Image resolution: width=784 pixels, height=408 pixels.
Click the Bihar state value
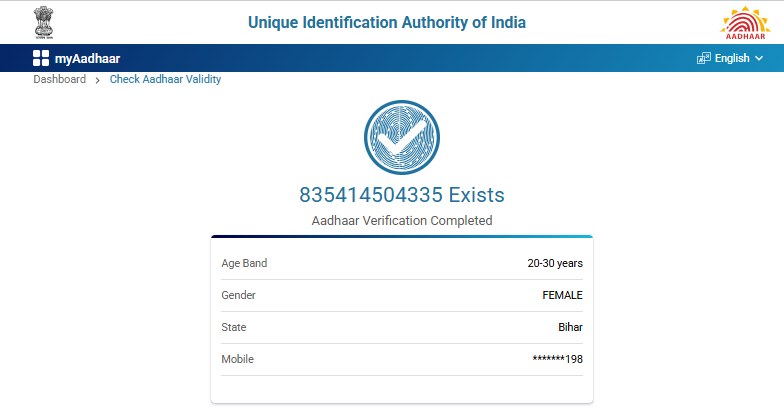click(x=570, y=327)
